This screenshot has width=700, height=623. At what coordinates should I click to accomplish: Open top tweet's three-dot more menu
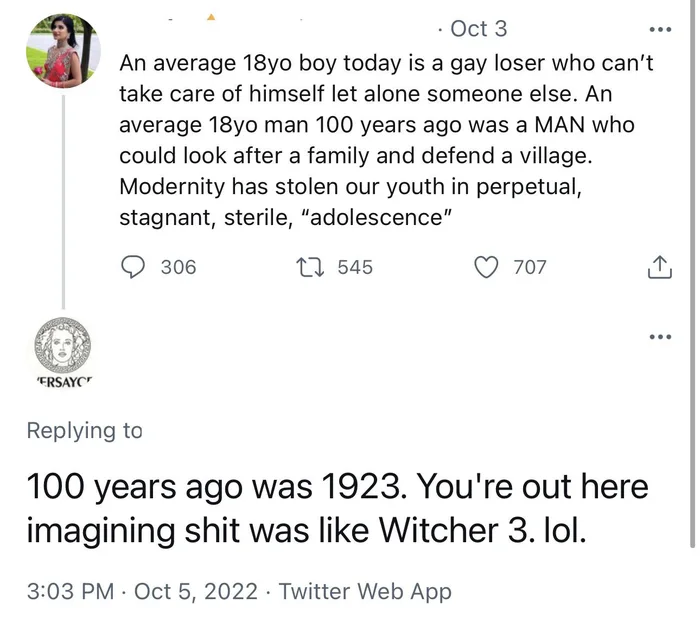(660, 29)
